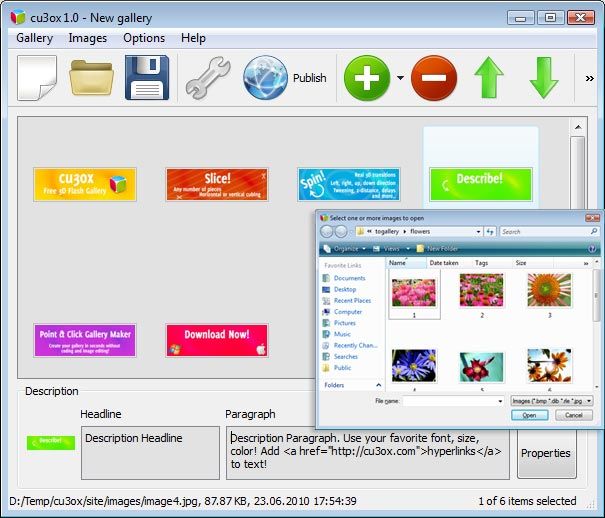Image resolution: width=605 pixels, height=518 pixels.
Task: Open Recent Places in Favorite Links
Action: click(x=347, y=300)
